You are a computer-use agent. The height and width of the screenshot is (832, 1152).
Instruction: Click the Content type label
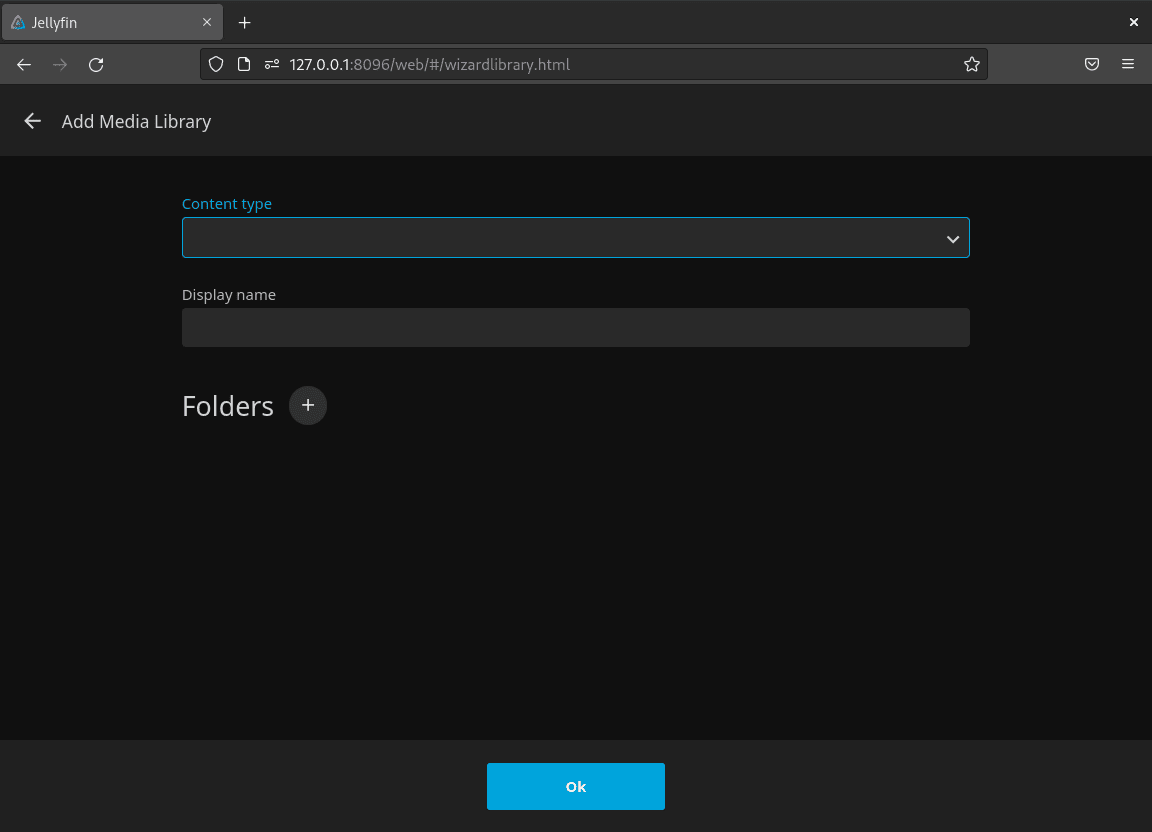[x=227, y=203]
